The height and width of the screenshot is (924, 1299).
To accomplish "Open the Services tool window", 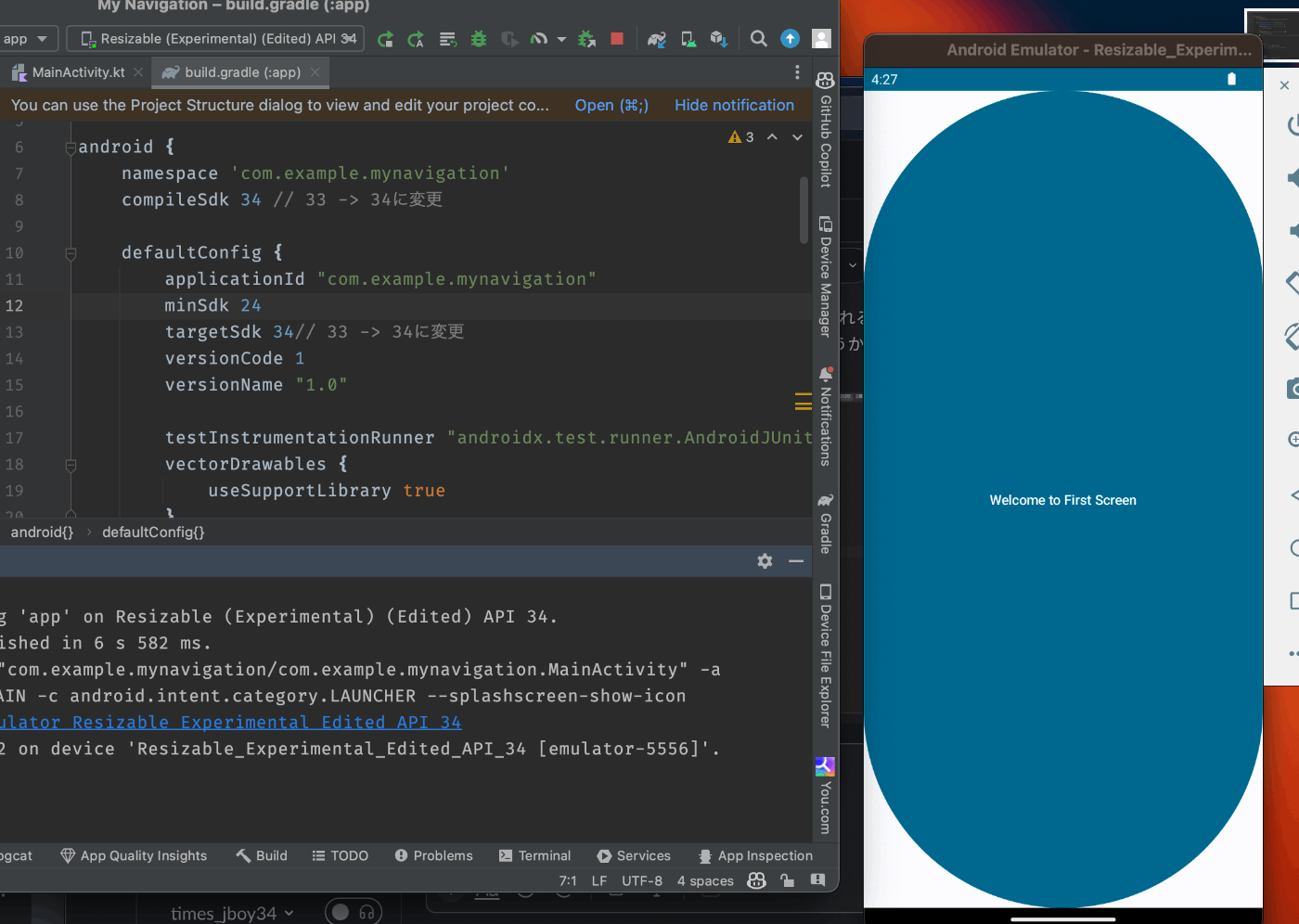I will click(634, 856).
